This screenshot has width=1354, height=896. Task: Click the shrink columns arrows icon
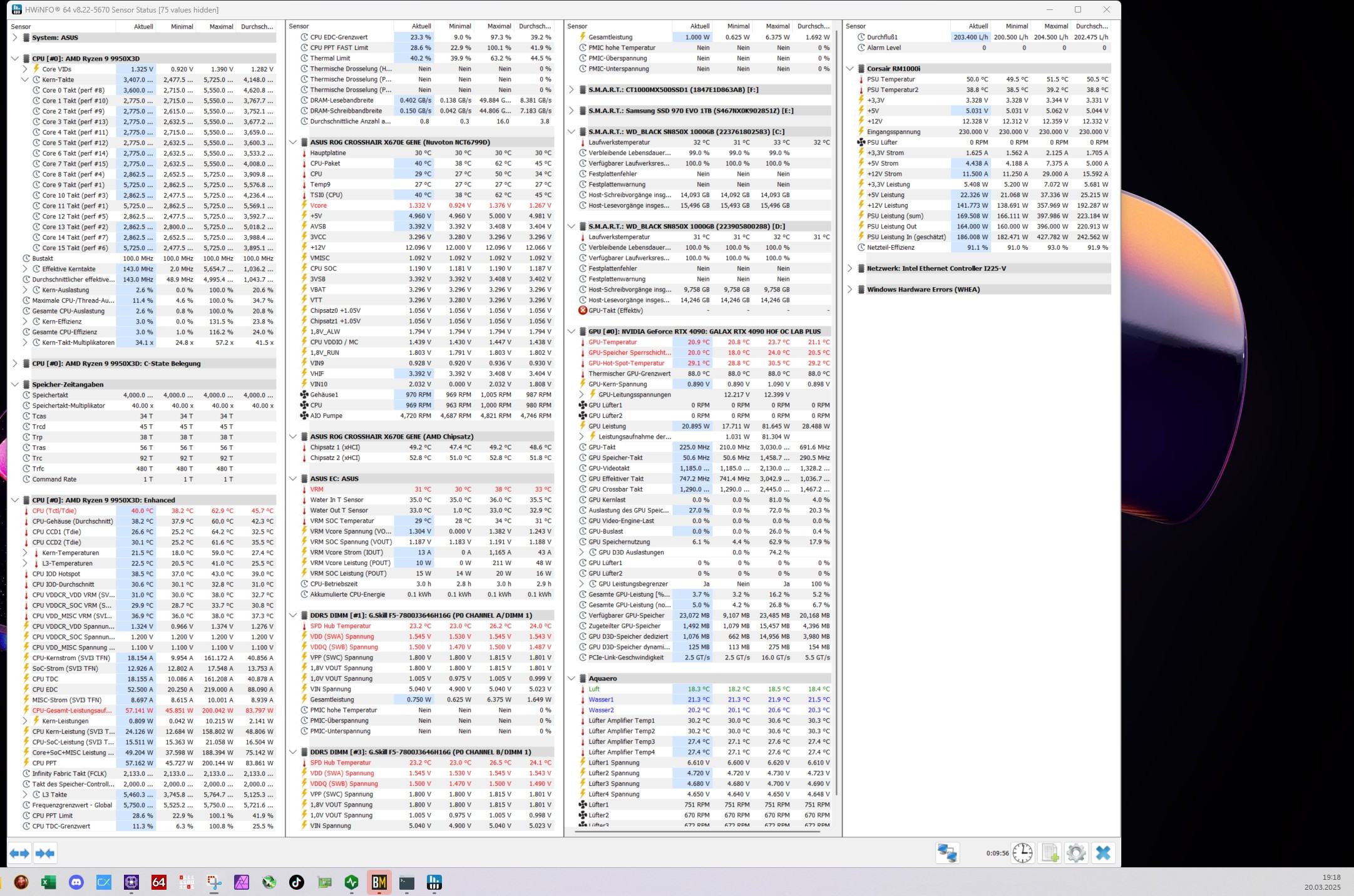[x=45, y=853]
